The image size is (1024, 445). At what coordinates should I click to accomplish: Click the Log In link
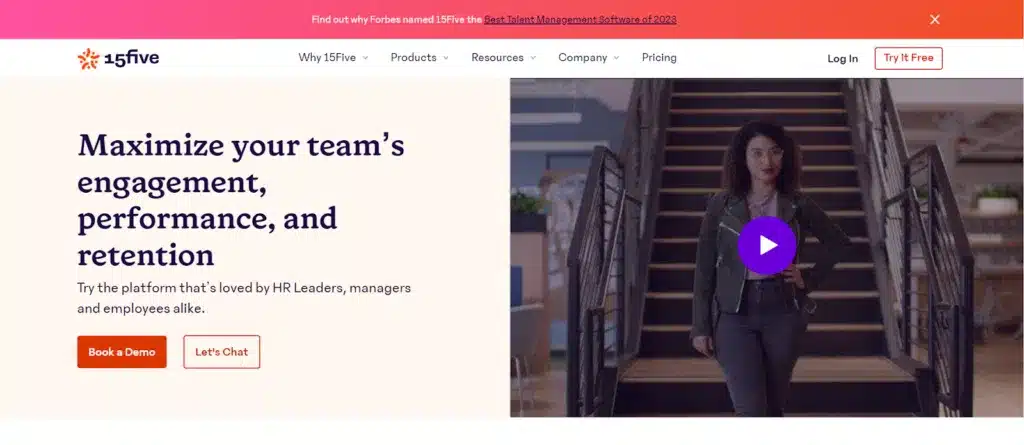click(x=842, y=58)
